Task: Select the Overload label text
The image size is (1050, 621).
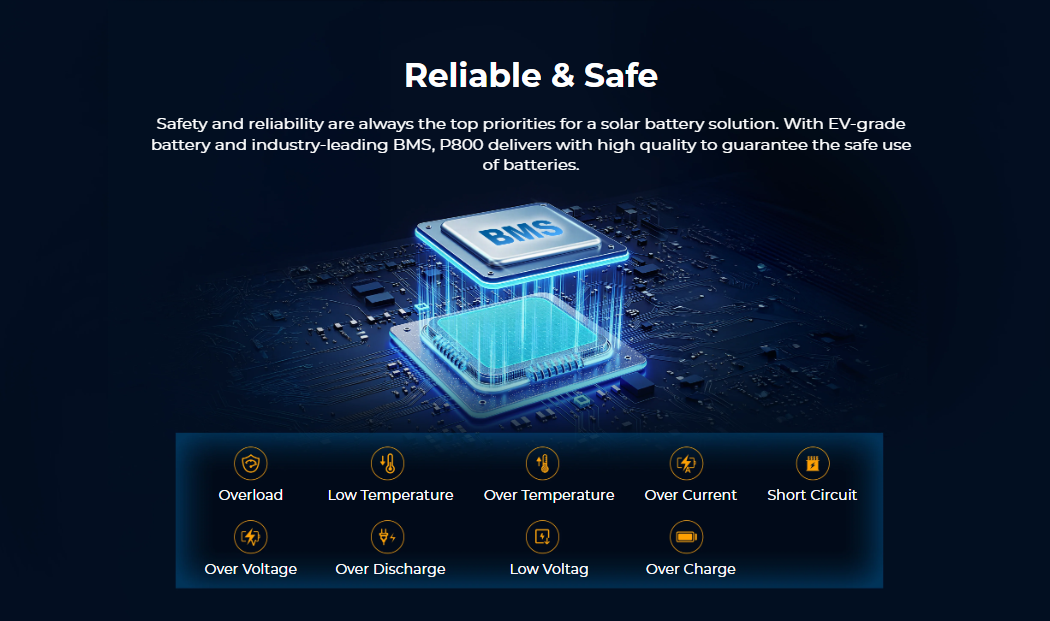Action: [x=250, y=495]
